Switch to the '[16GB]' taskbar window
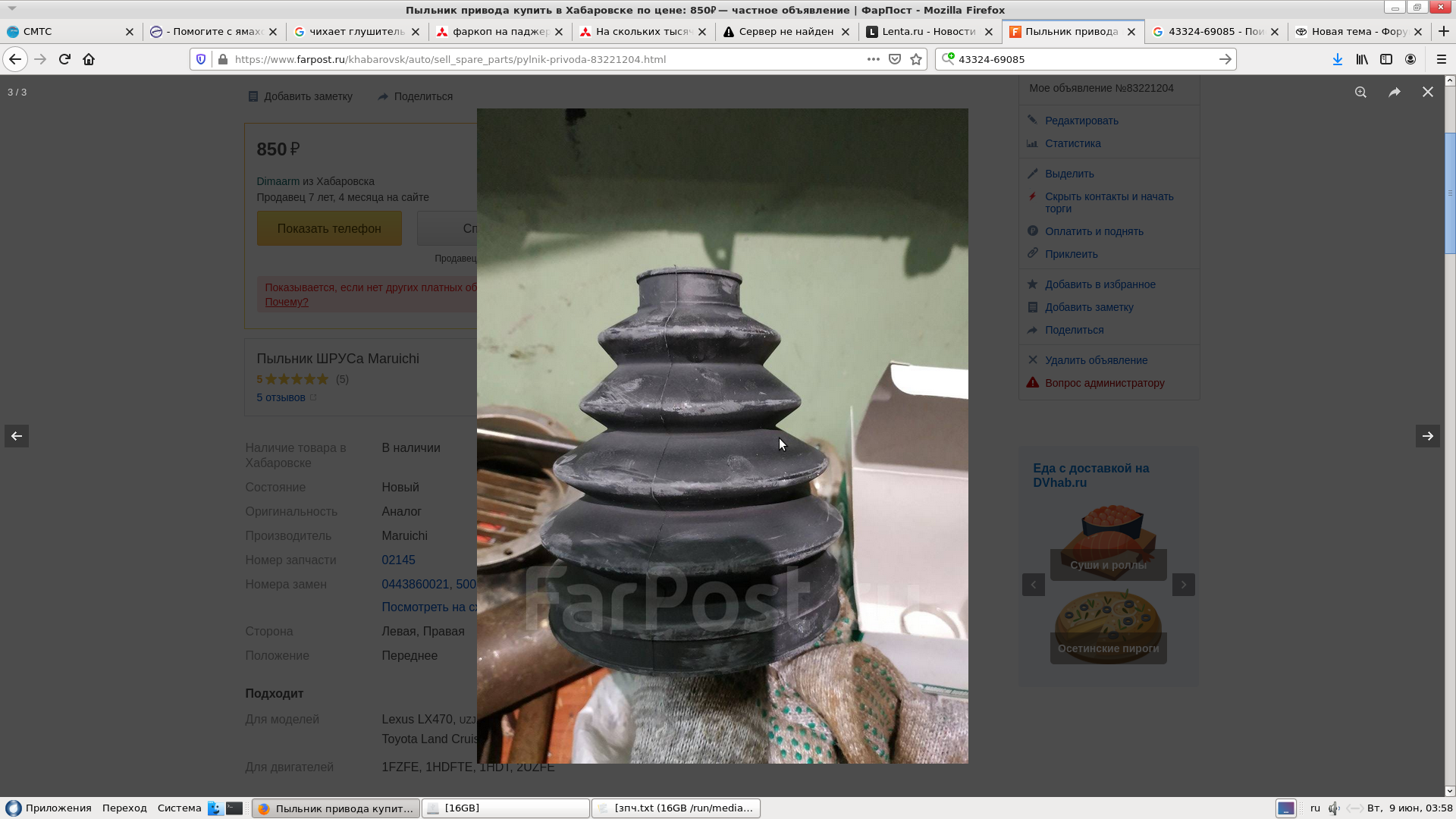 pos(506,808)
